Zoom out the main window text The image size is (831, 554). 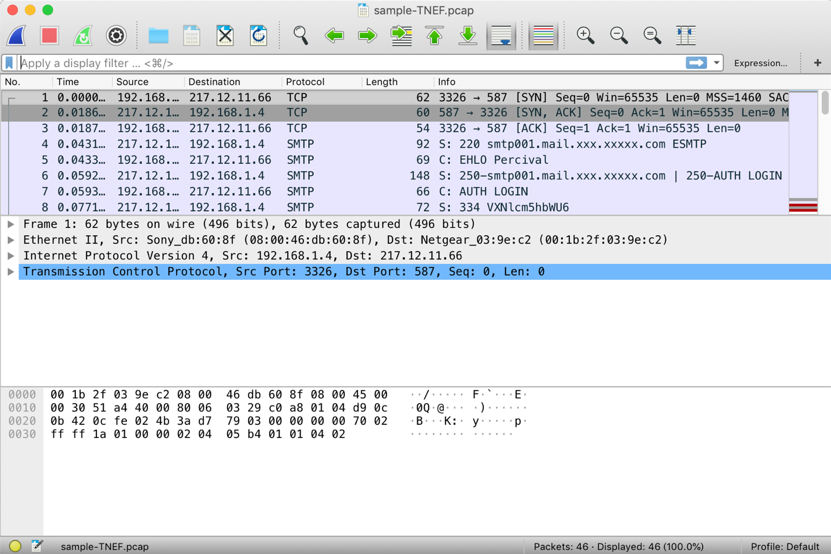[619, 36]
